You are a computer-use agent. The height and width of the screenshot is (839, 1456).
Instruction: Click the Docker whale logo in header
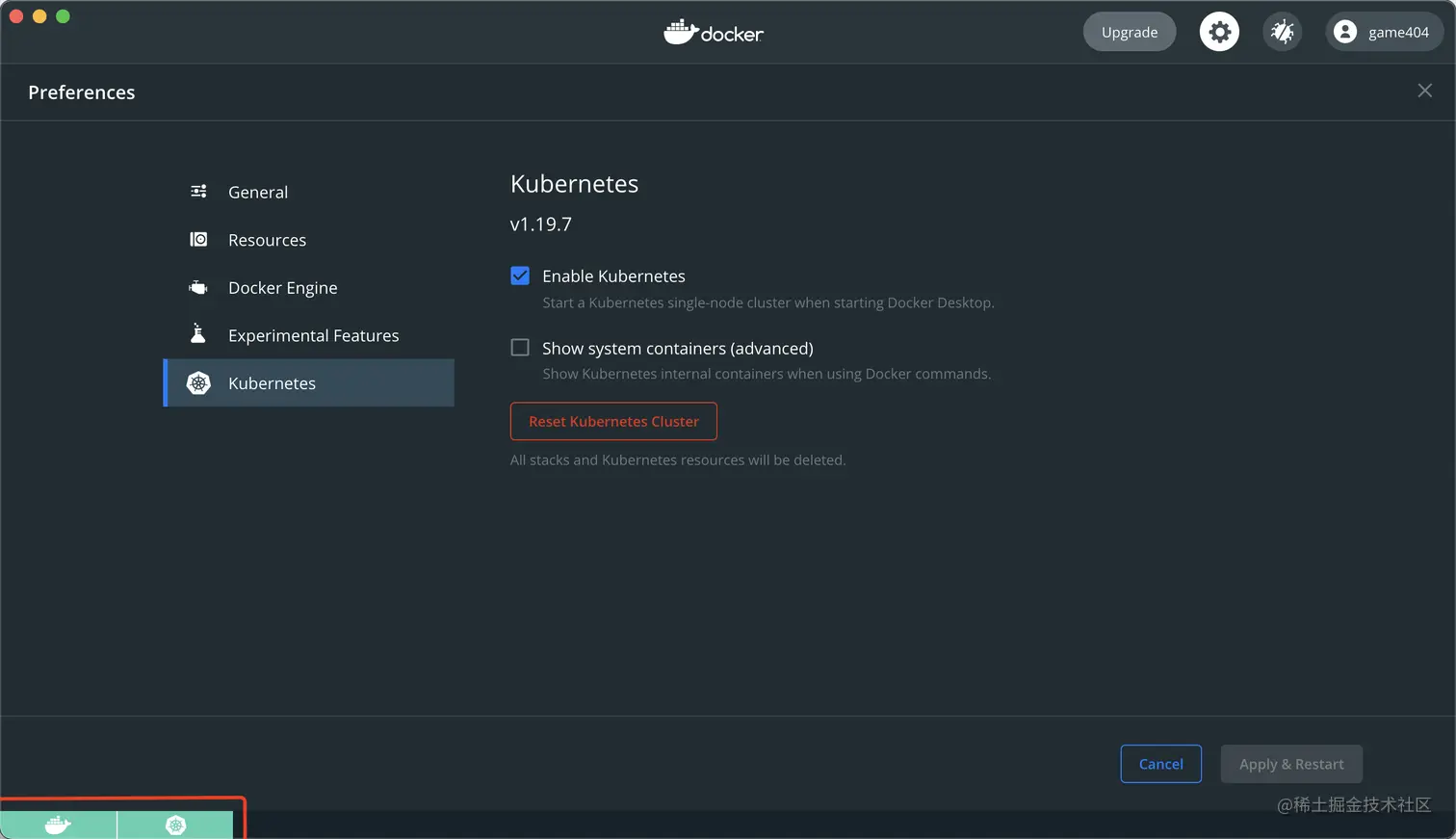(679, 31)
